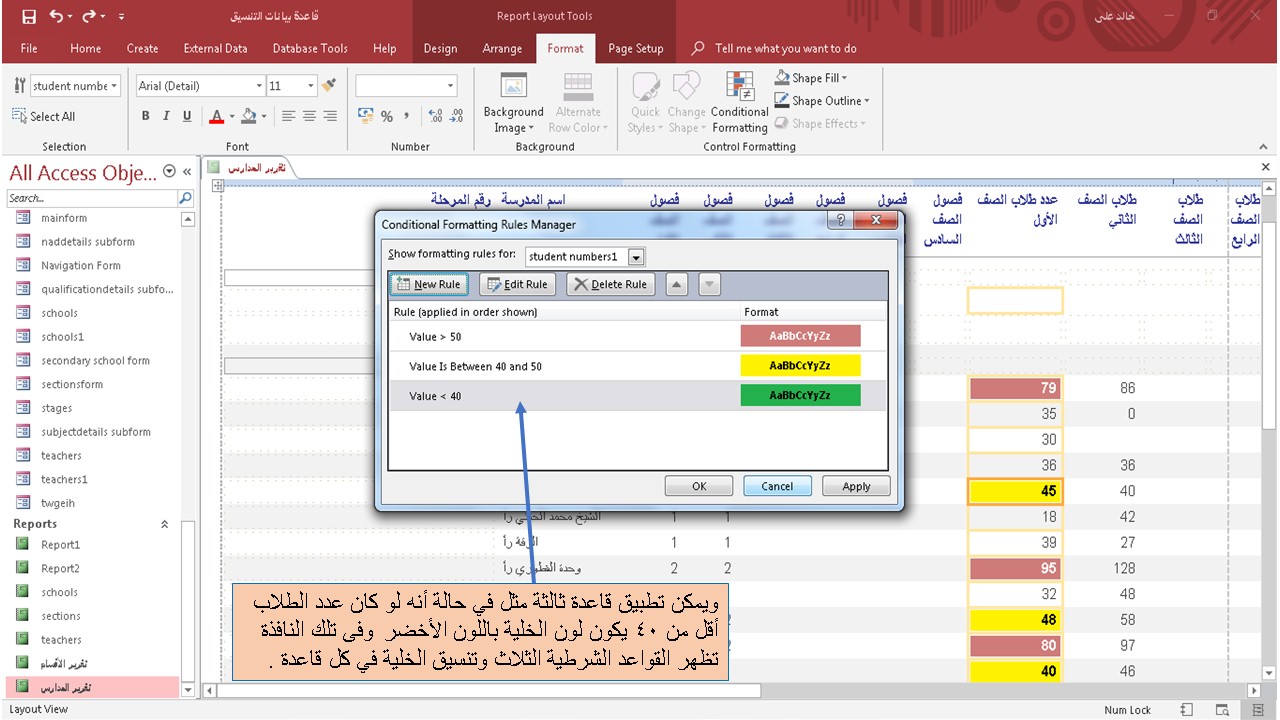Screen dimensions: 1280x720
Task: Apply currency number format
Action: pos(365,116)
